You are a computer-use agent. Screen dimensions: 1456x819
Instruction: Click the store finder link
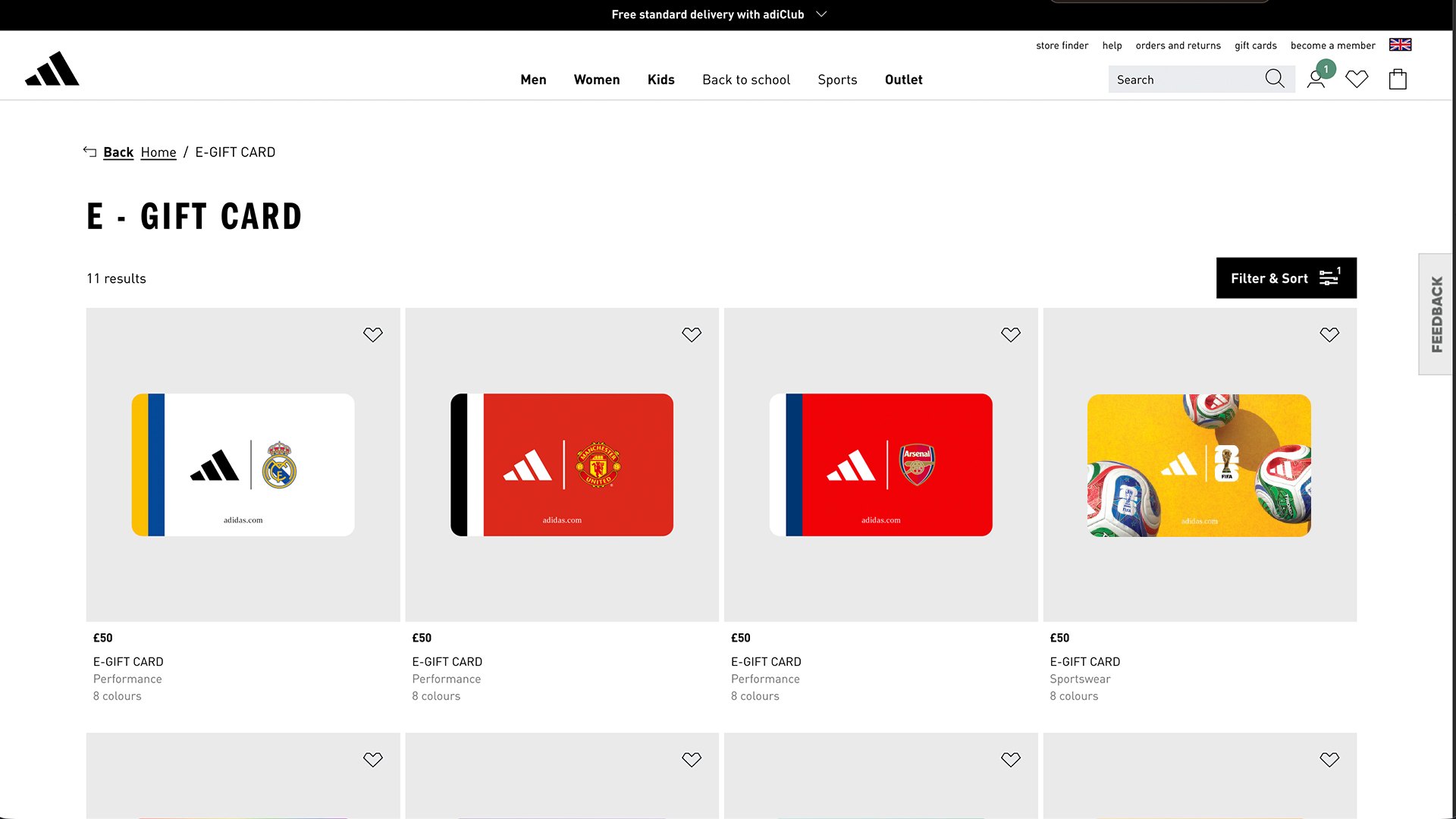tap(1062, 45)
